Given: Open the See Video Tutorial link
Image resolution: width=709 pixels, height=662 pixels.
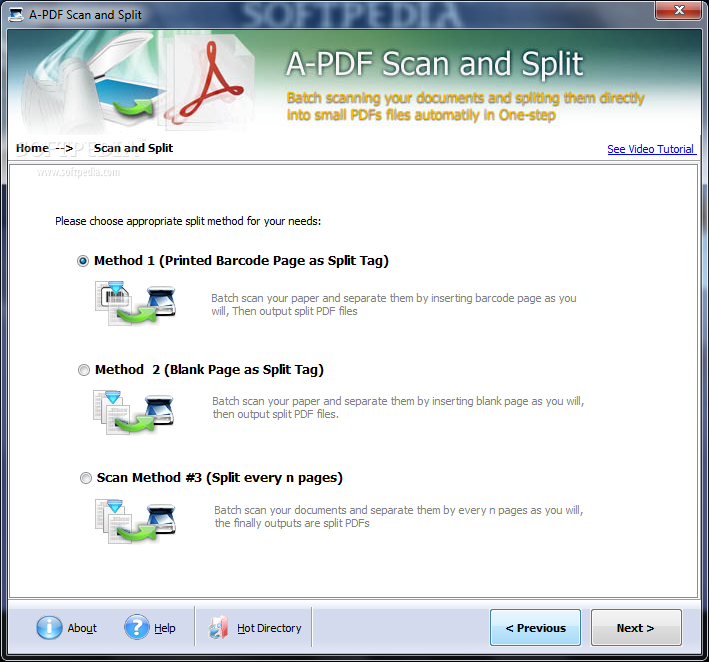Looking at the screenshot, I should 650,149.
